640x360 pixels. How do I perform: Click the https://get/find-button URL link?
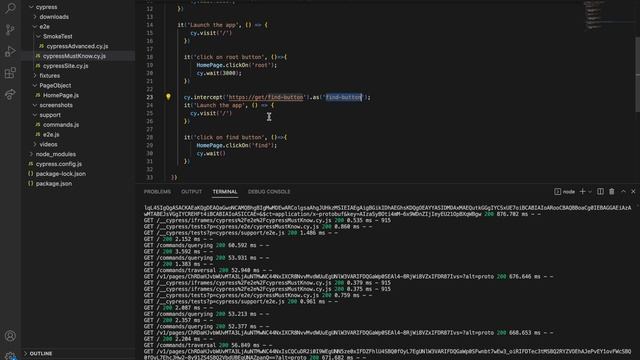(266, 97)
